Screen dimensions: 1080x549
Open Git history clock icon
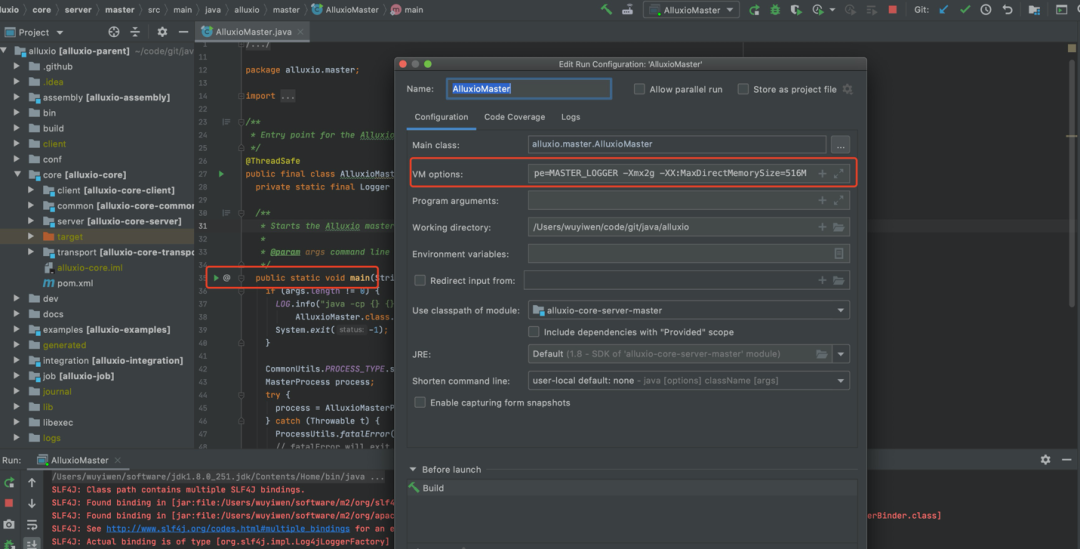click(986, 10)
